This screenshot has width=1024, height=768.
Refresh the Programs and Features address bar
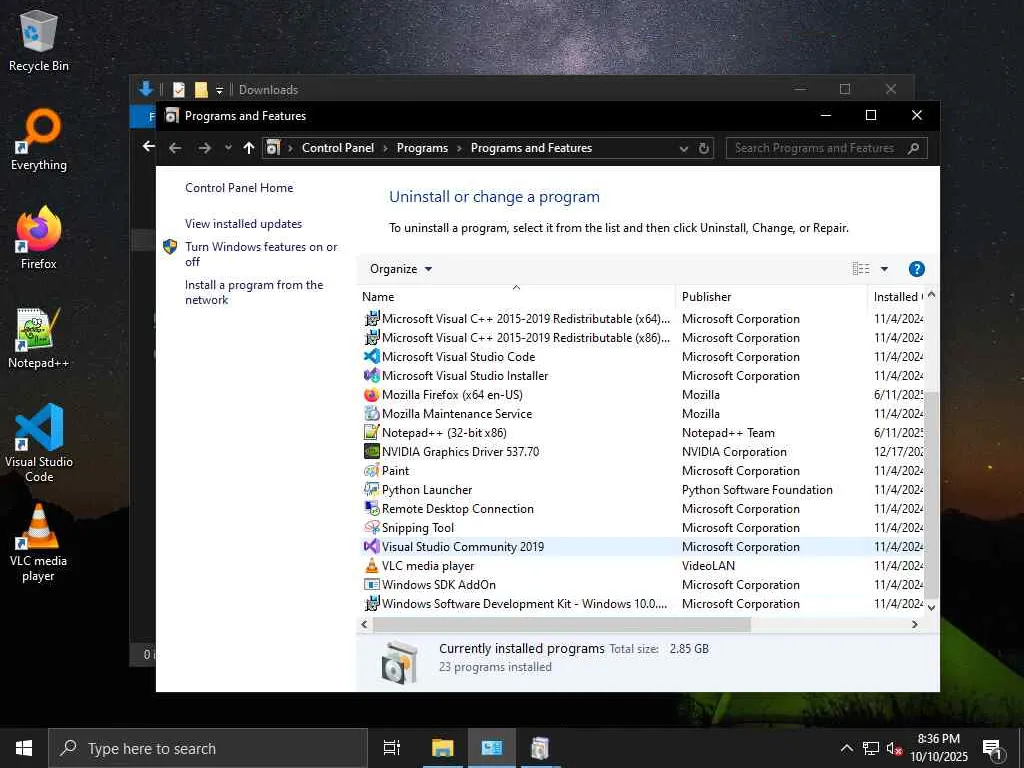(703, 148)
